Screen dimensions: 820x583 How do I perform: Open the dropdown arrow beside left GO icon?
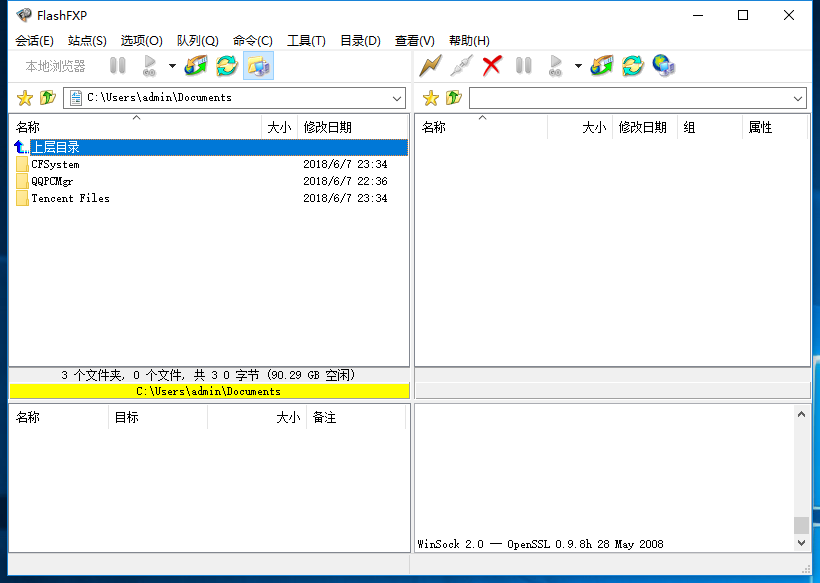pyautogui.click(x=172, y=66)
